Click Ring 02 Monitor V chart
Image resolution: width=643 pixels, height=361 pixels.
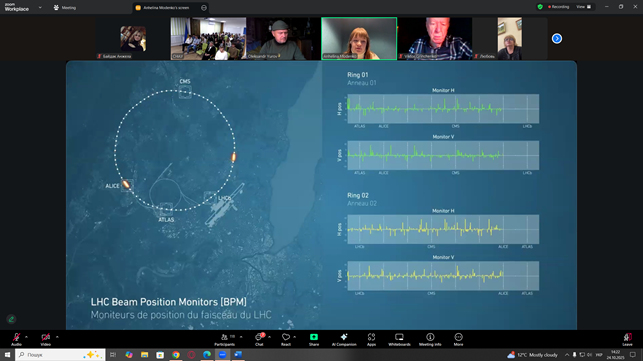443,276
